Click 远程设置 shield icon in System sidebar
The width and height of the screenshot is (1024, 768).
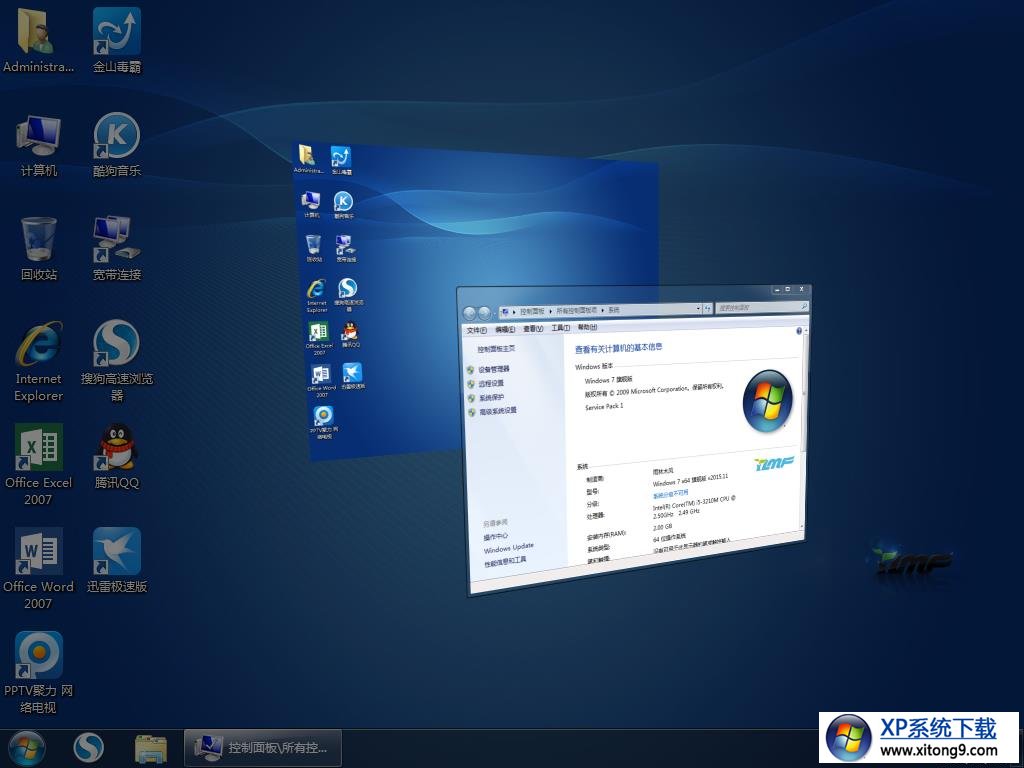pos(471,384)
